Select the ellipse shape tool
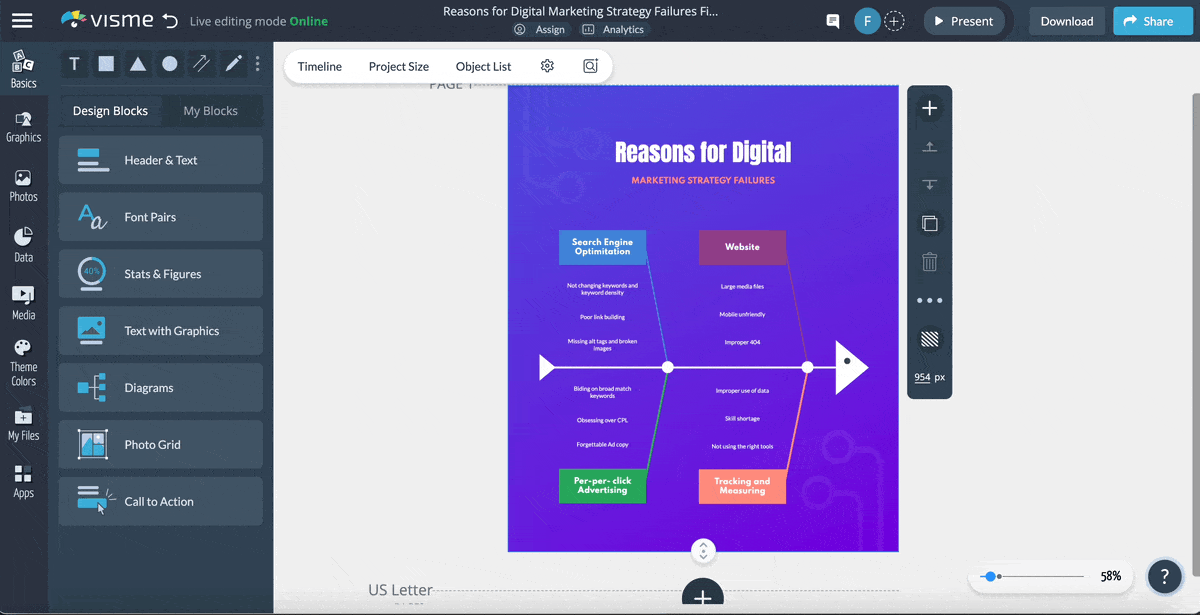Screen dimensions: 1200x615 pos(170,63)
